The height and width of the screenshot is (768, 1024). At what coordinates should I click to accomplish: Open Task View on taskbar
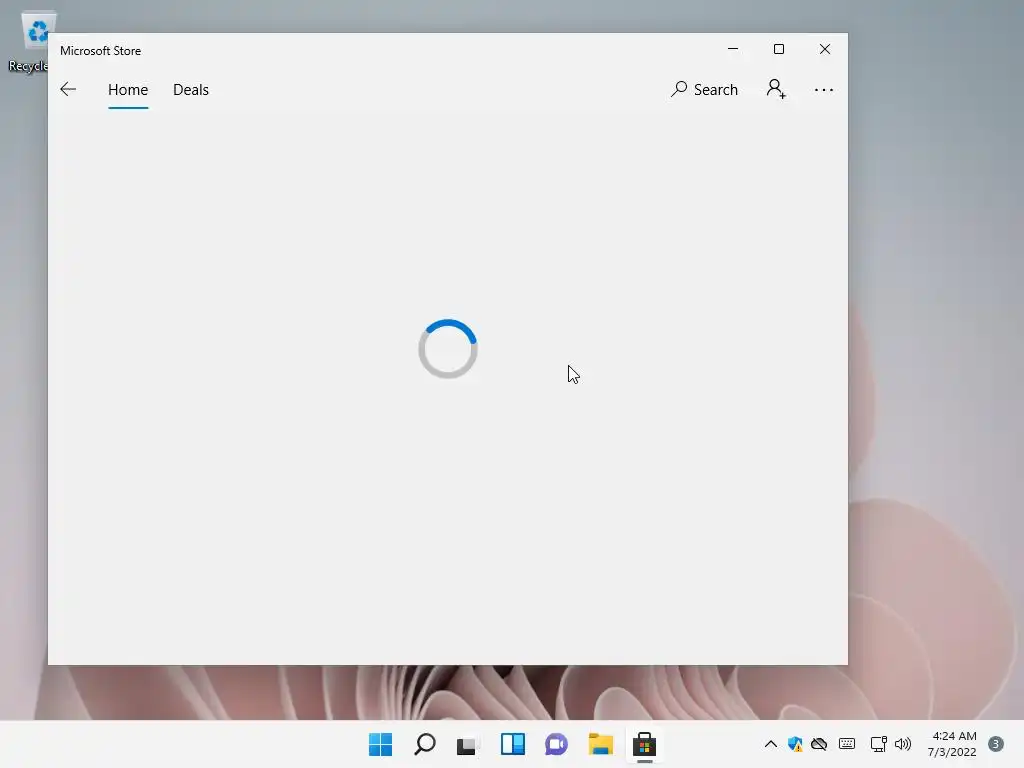tap(468, 744)
